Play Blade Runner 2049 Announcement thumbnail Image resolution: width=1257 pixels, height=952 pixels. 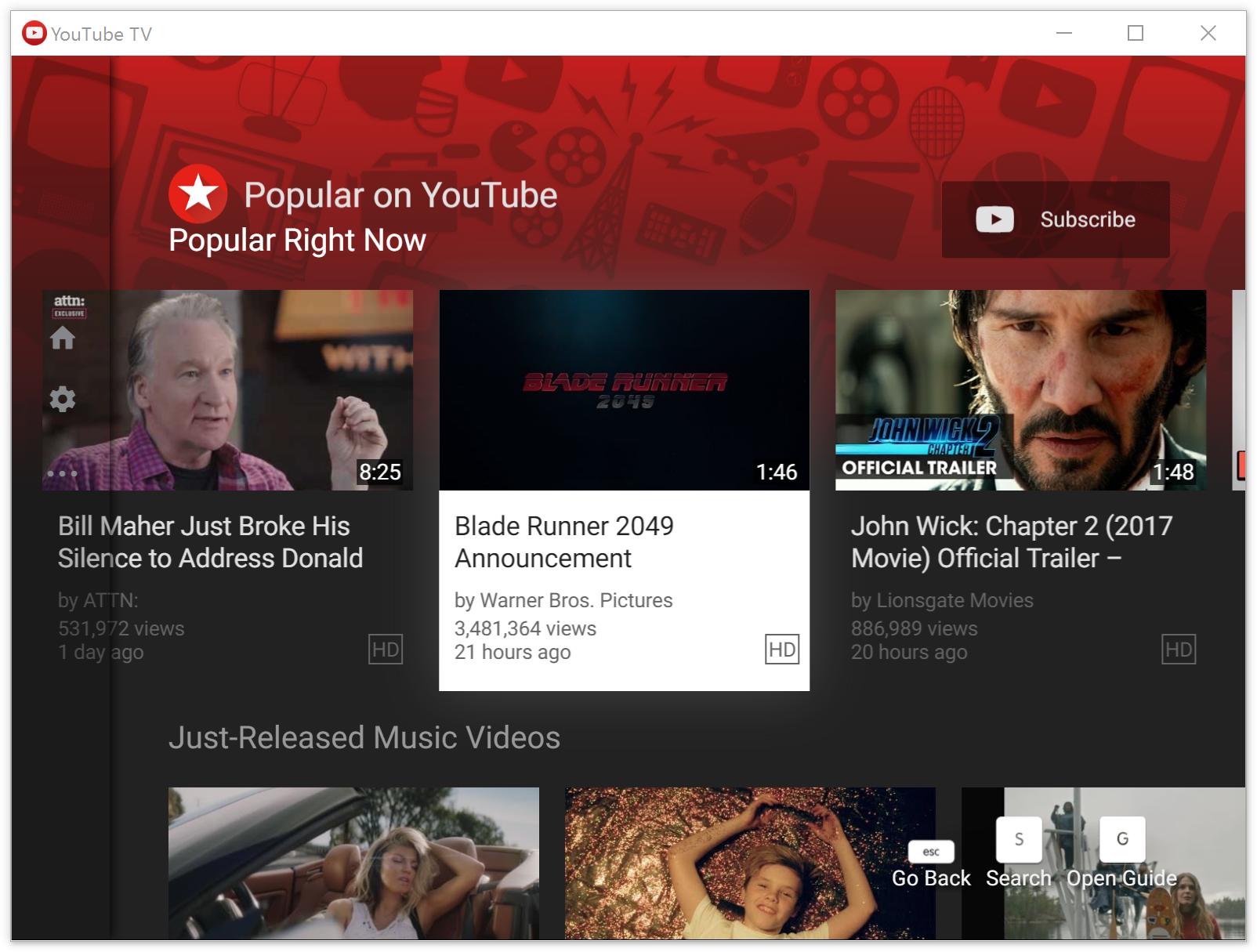pyautogui.click(x=625, y=390)
